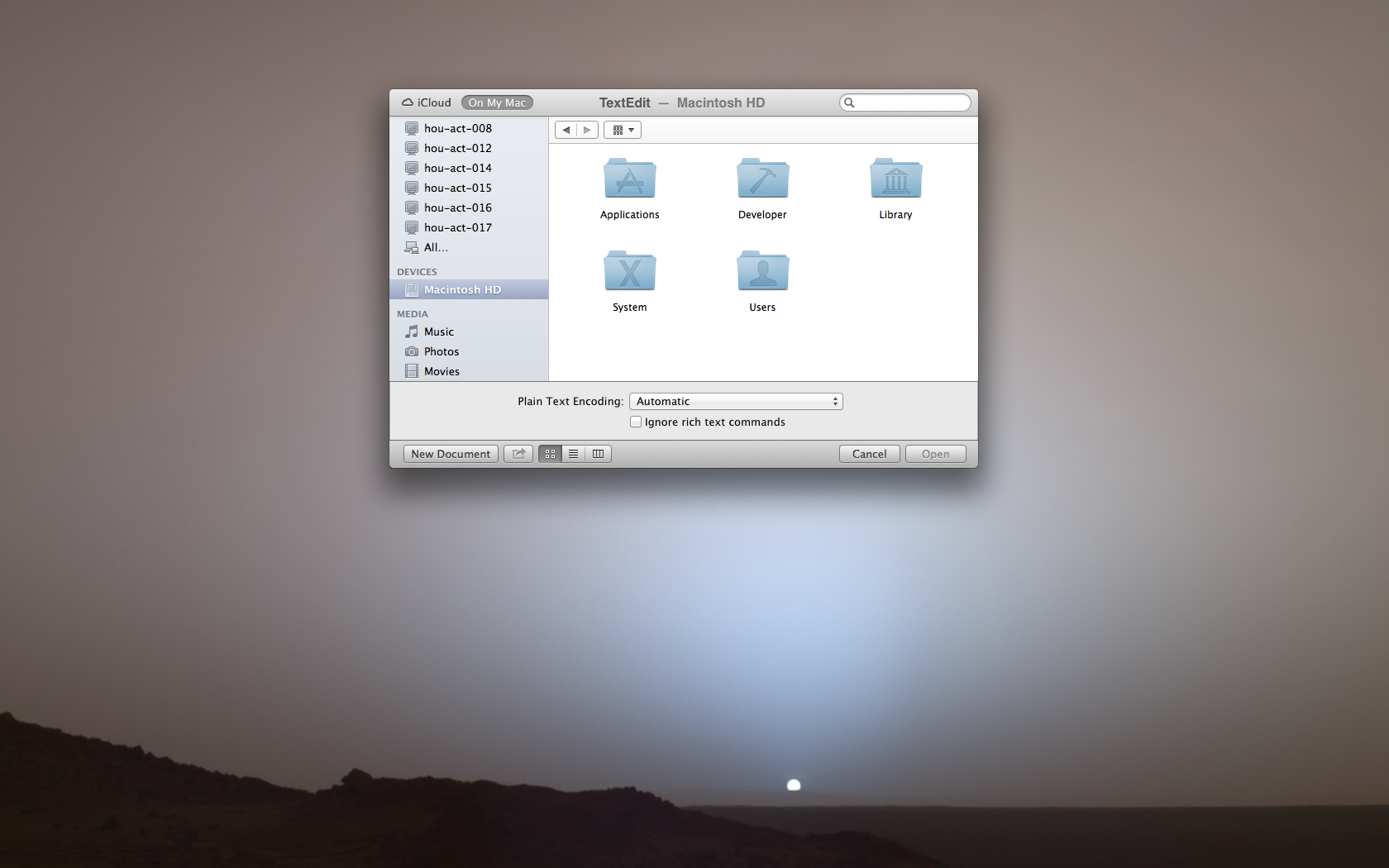Select hou-act-015 in sidebar

[469, 188]
